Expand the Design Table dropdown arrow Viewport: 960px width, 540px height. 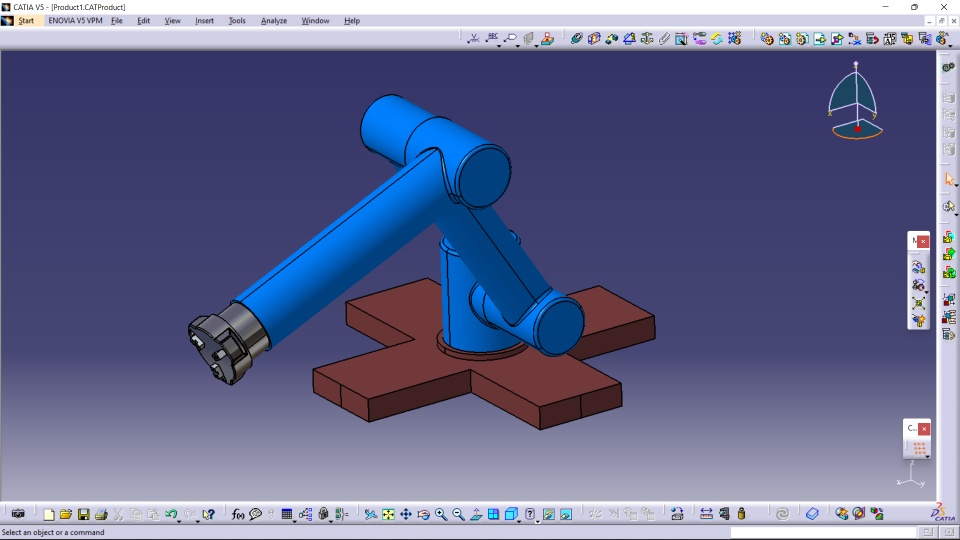[x=294, y=520]
